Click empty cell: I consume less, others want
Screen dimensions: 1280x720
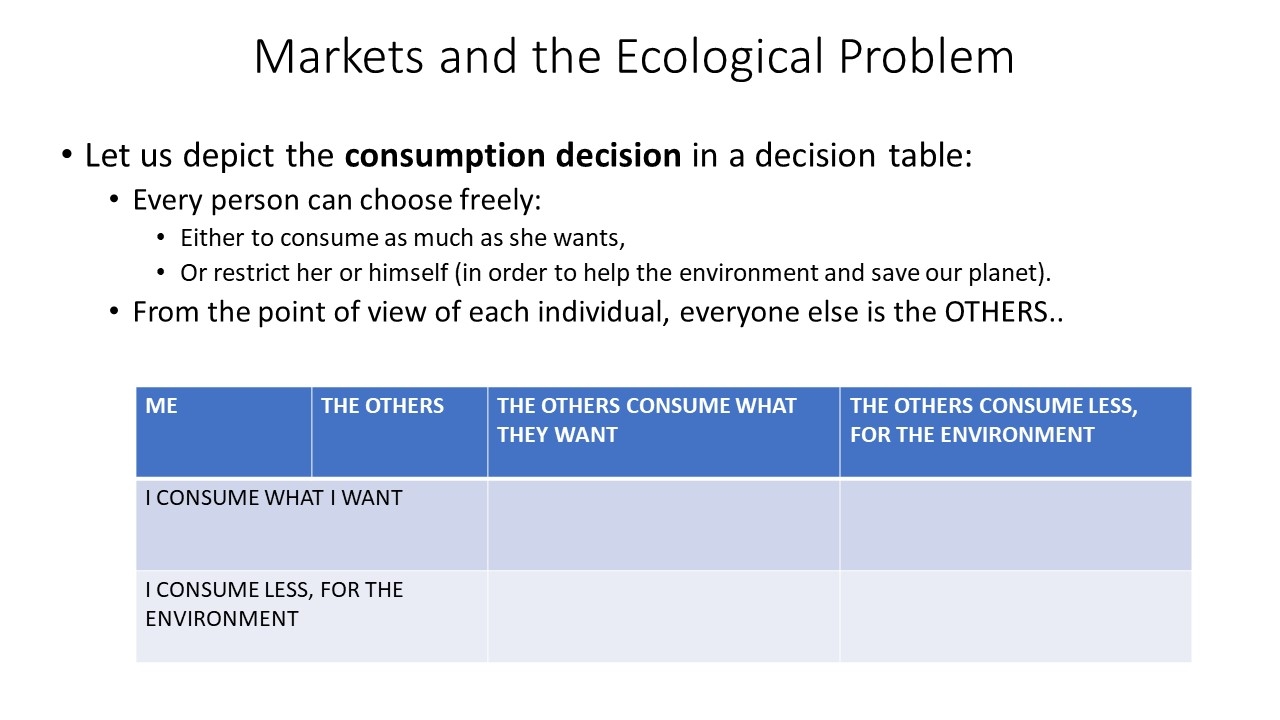click(663, 615)
